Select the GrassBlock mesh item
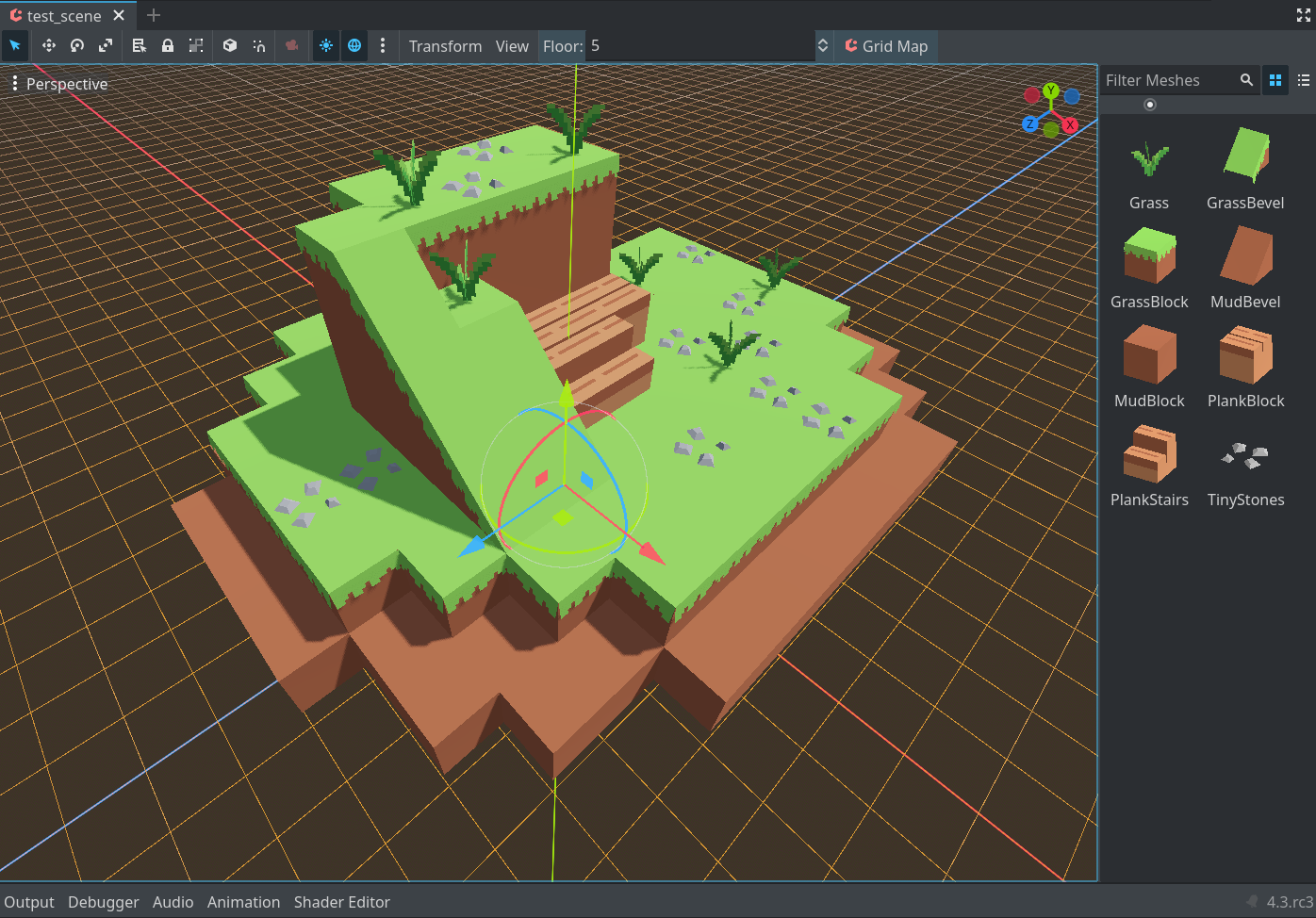 1149,269
